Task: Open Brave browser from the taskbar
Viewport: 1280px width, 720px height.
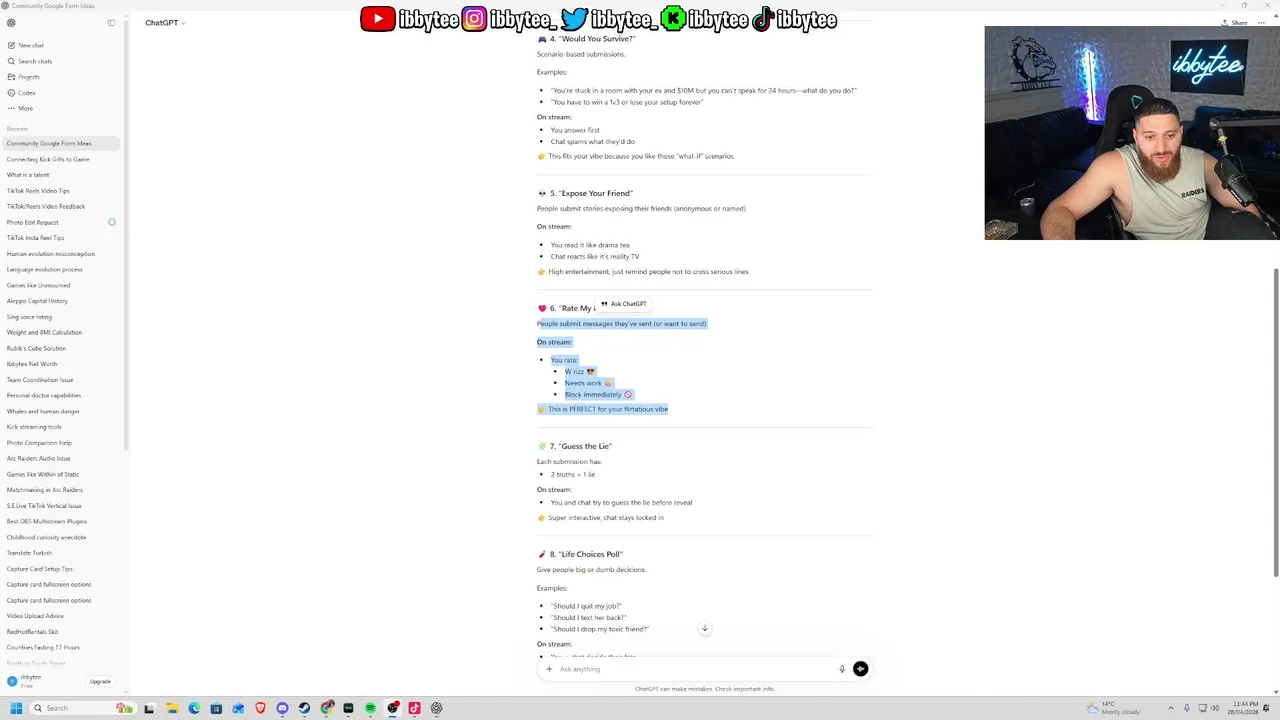Action: click(x=260, y=708)
